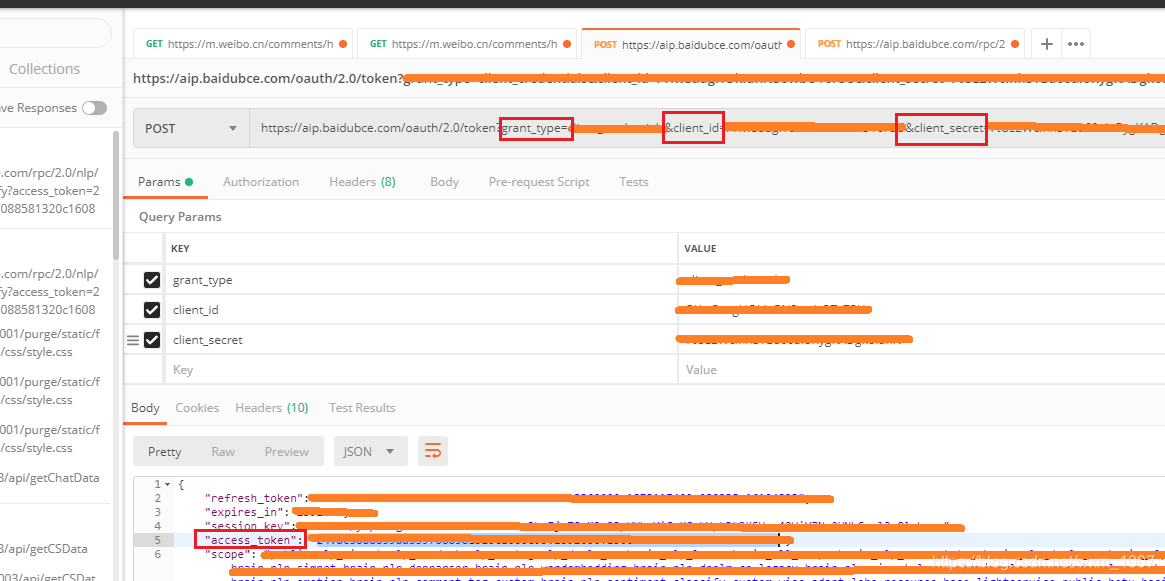This screenshot has width=1165, height=581.
Task: Click the VALUE column header
Action: (921, 248)
